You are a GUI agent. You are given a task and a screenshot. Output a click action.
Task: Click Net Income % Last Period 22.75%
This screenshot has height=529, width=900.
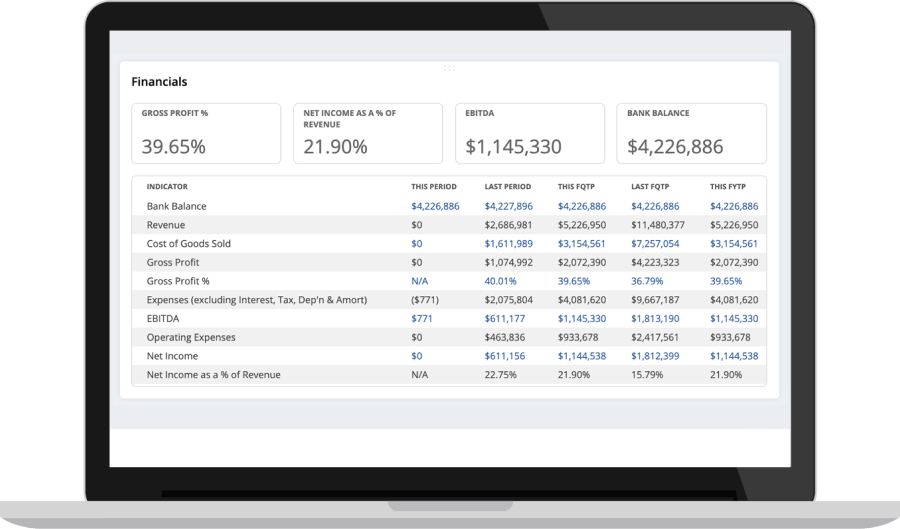pos(501,375)
